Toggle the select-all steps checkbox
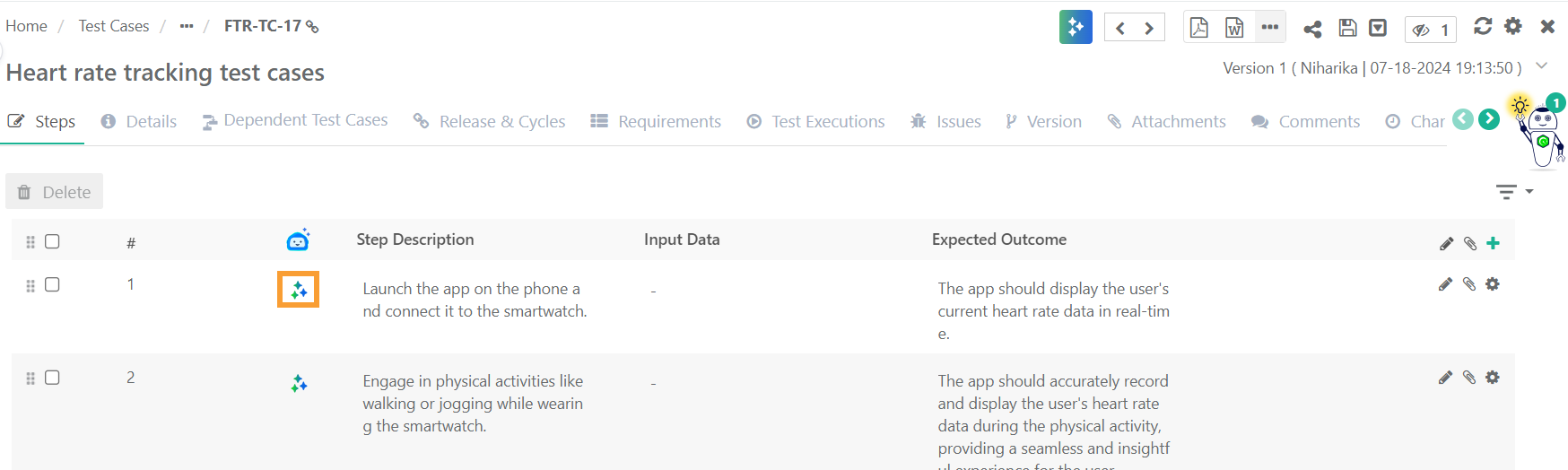Screen dimensions: 1568x470 [52, 241]
